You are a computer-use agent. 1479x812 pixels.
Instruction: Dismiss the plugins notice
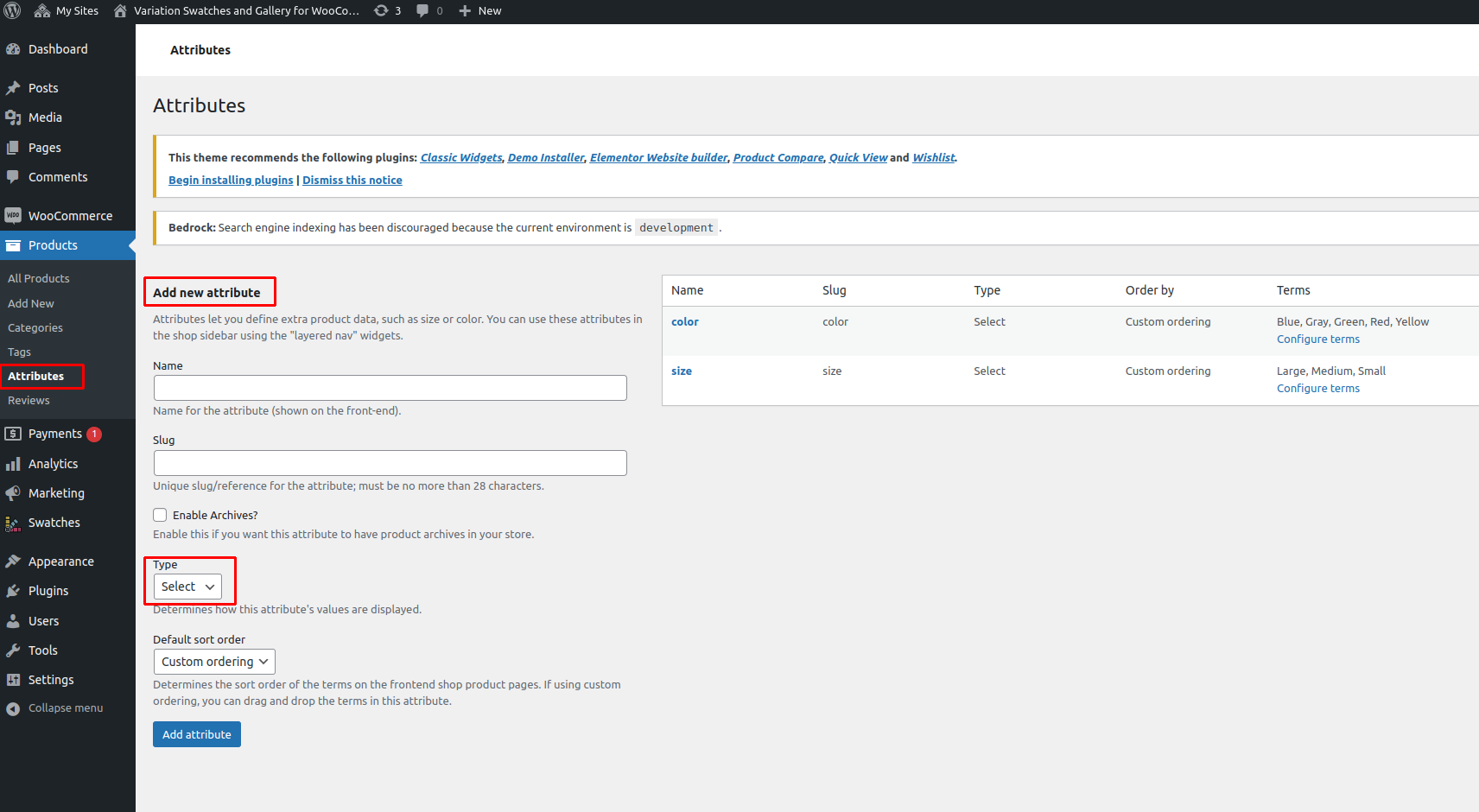352,180
